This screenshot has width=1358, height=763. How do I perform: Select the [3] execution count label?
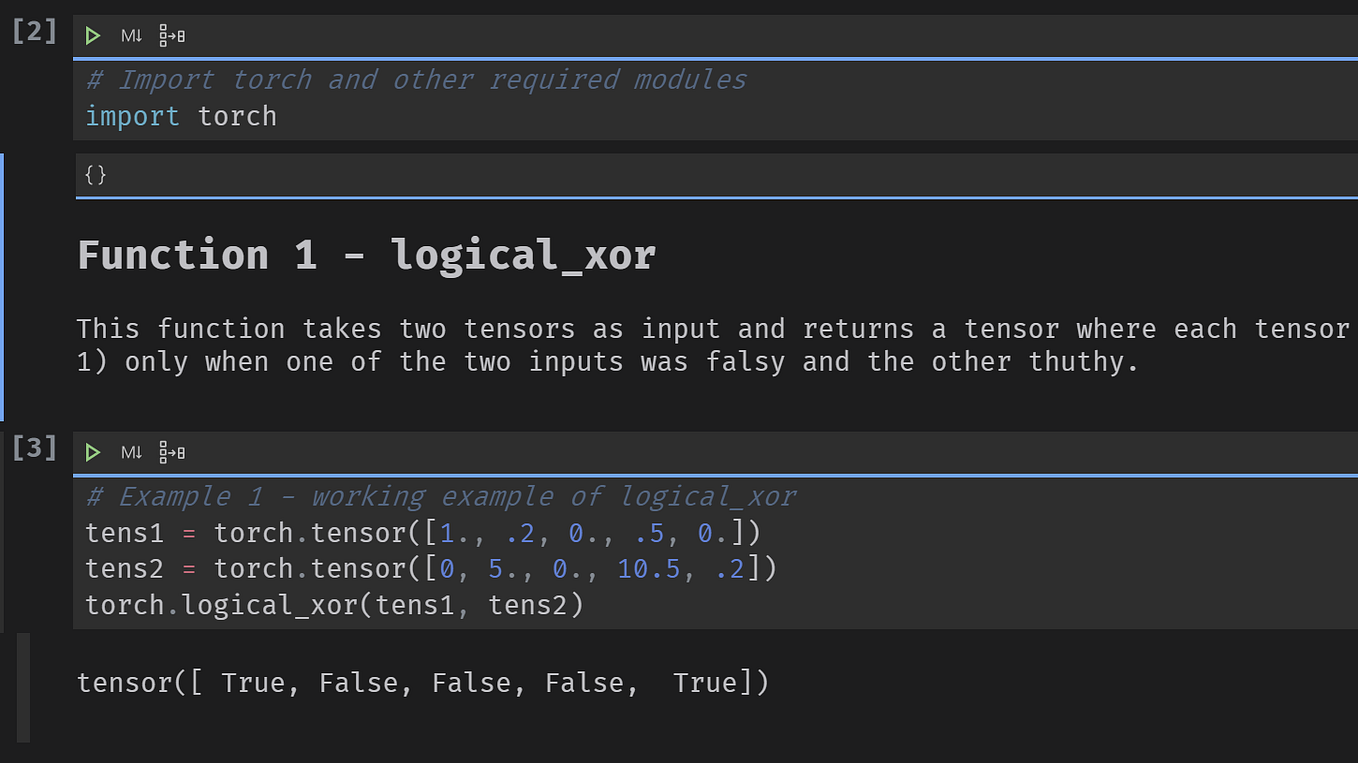(x=35, y=448)
